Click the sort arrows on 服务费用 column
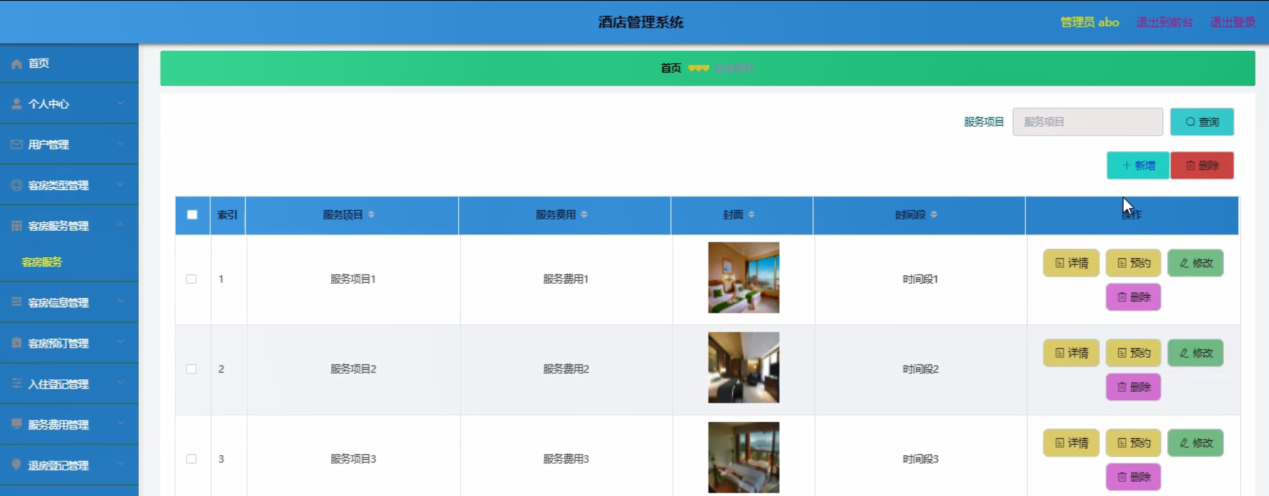This screenshot has height=496, width=1269. pyautogui.click(x=585, y=215)
